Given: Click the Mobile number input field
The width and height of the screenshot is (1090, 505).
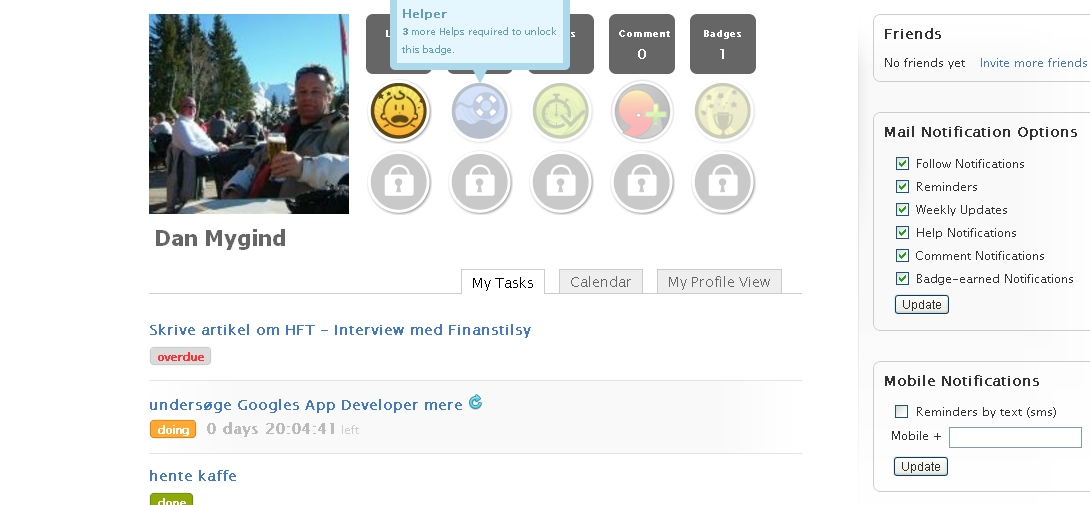Looking at the screenshot, I should 1015,437.
